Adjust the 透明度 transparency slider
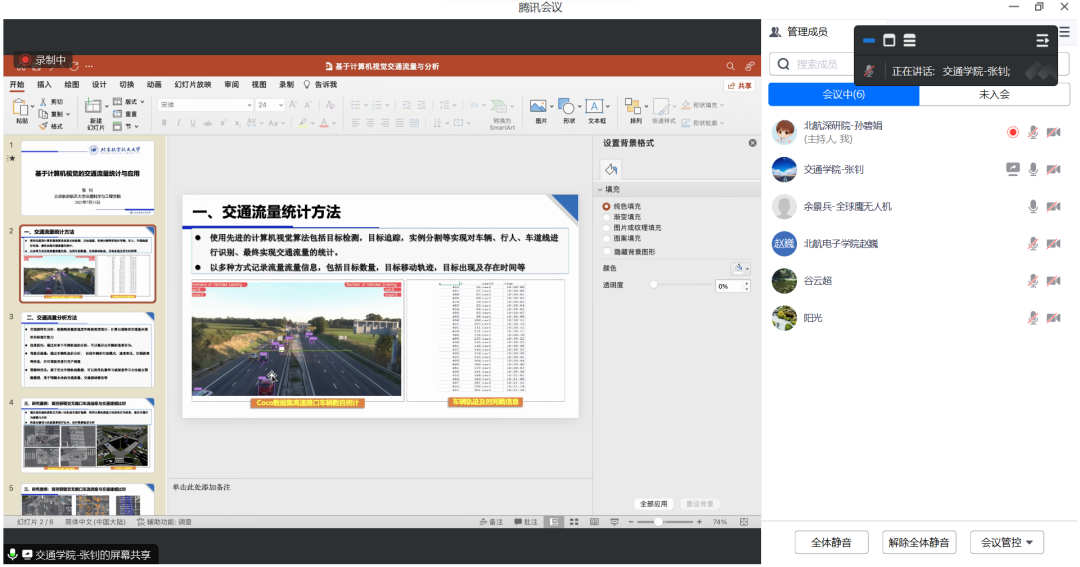The height and width of the screenshot is (567, 1080). coord(655,286)
